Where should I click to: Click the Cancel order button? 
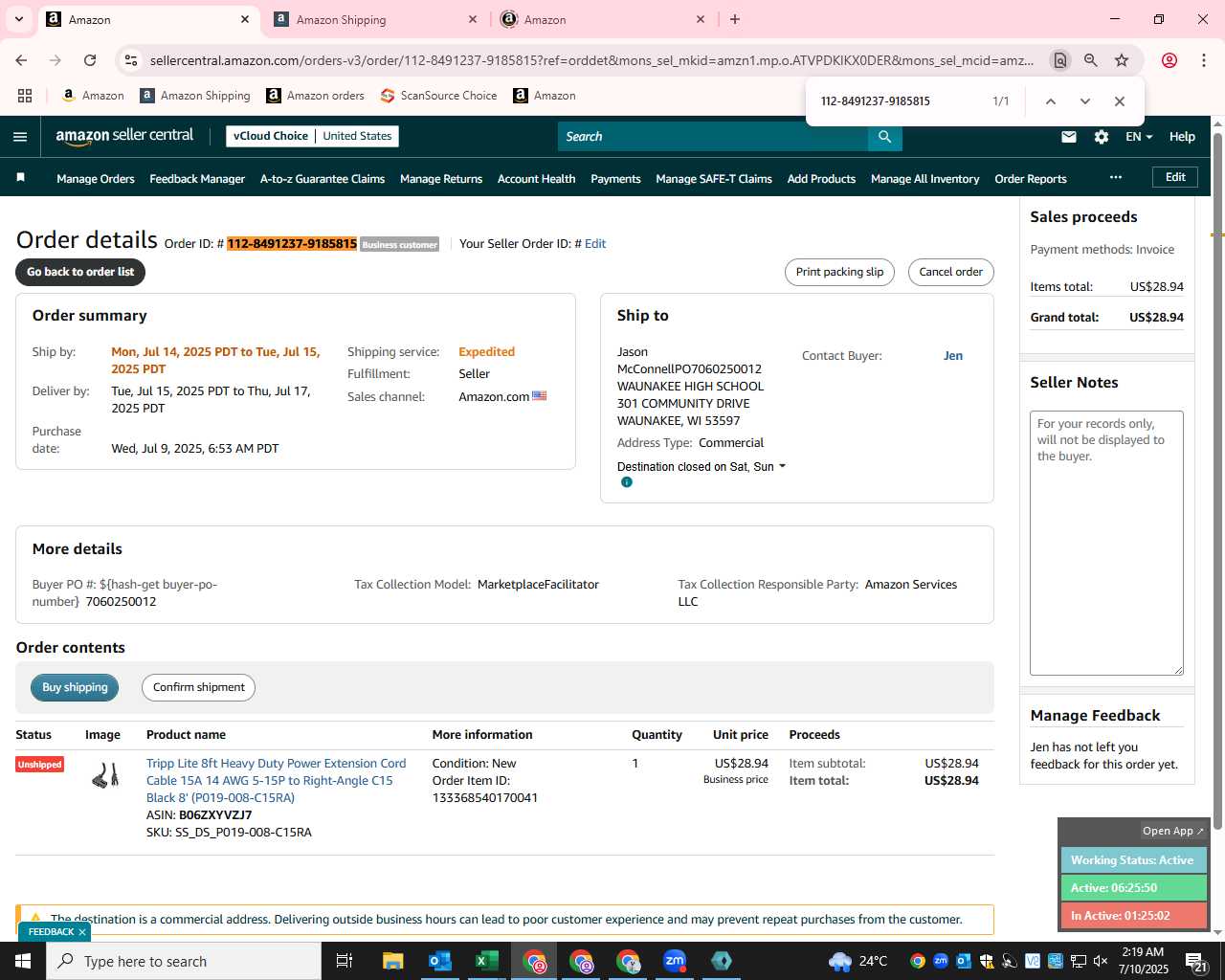(951, 272)
